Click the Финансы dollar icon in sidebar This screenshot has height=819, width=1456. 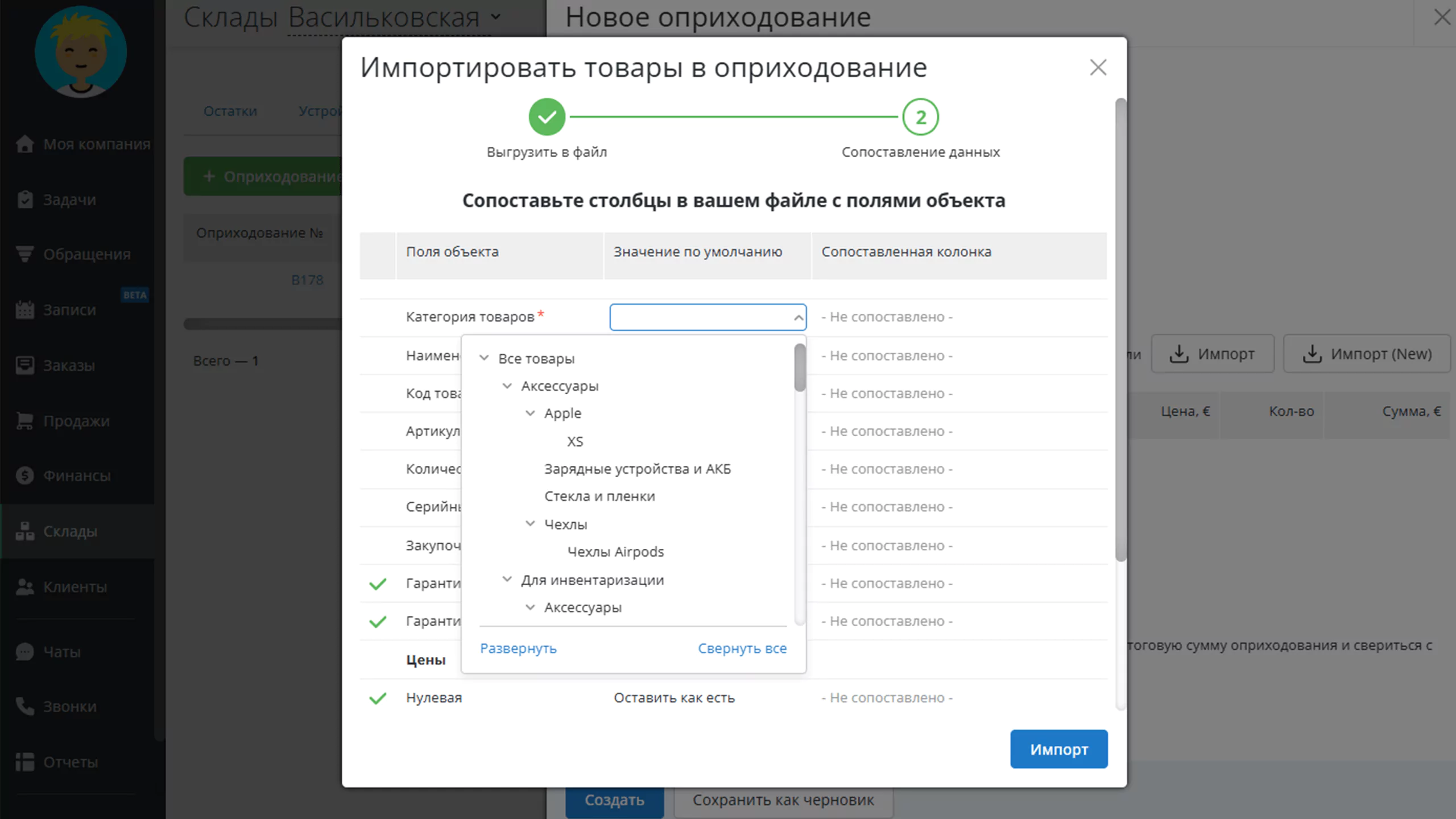tap(24, 475)
